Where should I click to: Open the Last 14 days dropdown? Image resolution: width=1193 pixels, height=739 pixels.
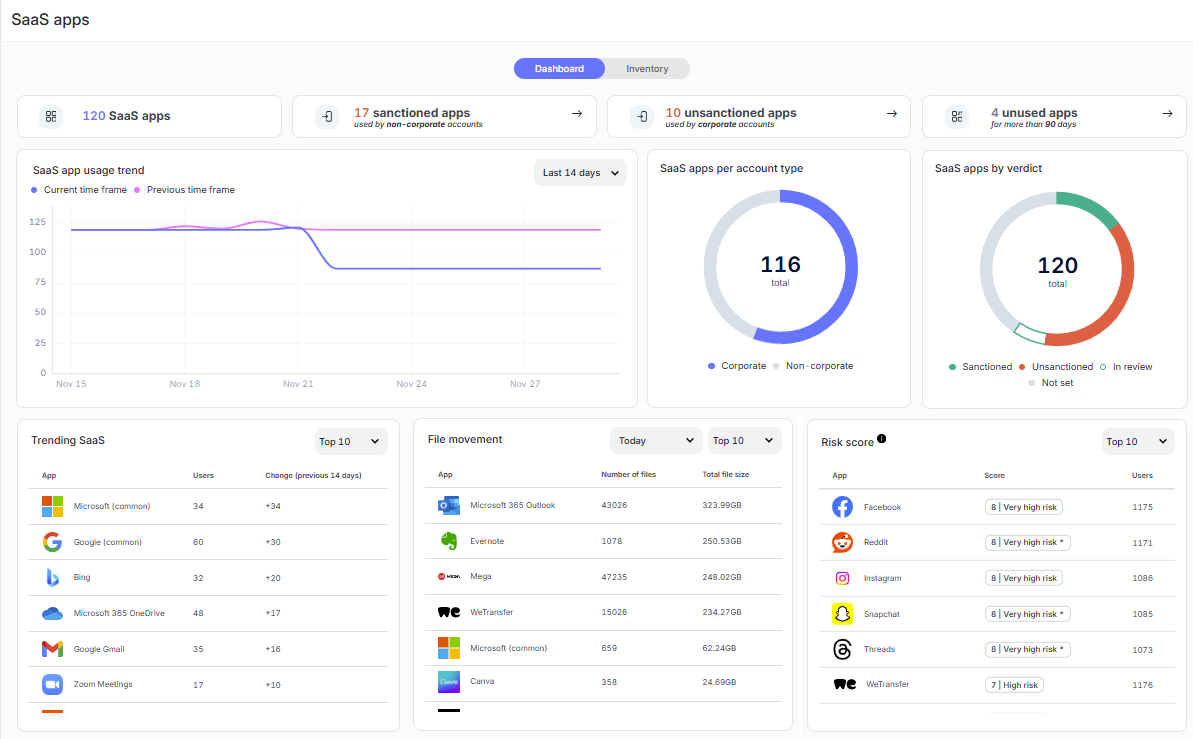click(x=580, y=173)
